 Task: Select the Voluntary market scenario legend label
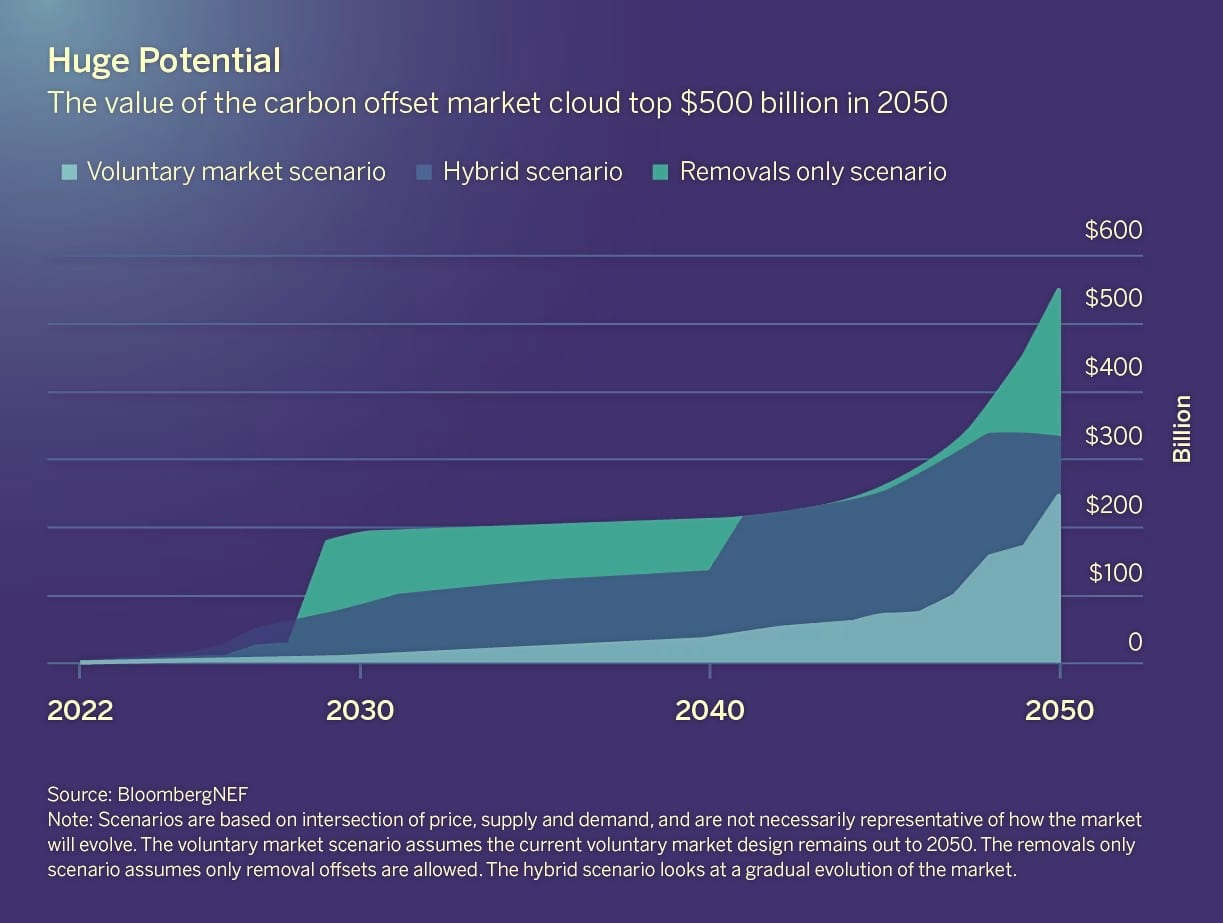pyautogui.click(x=236, y=172)
